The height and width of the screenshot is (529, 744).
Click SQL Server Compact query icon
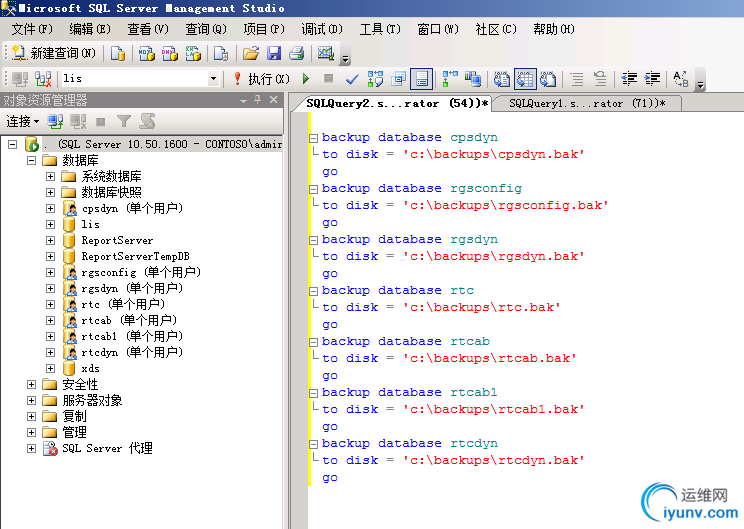coord(221,53)
